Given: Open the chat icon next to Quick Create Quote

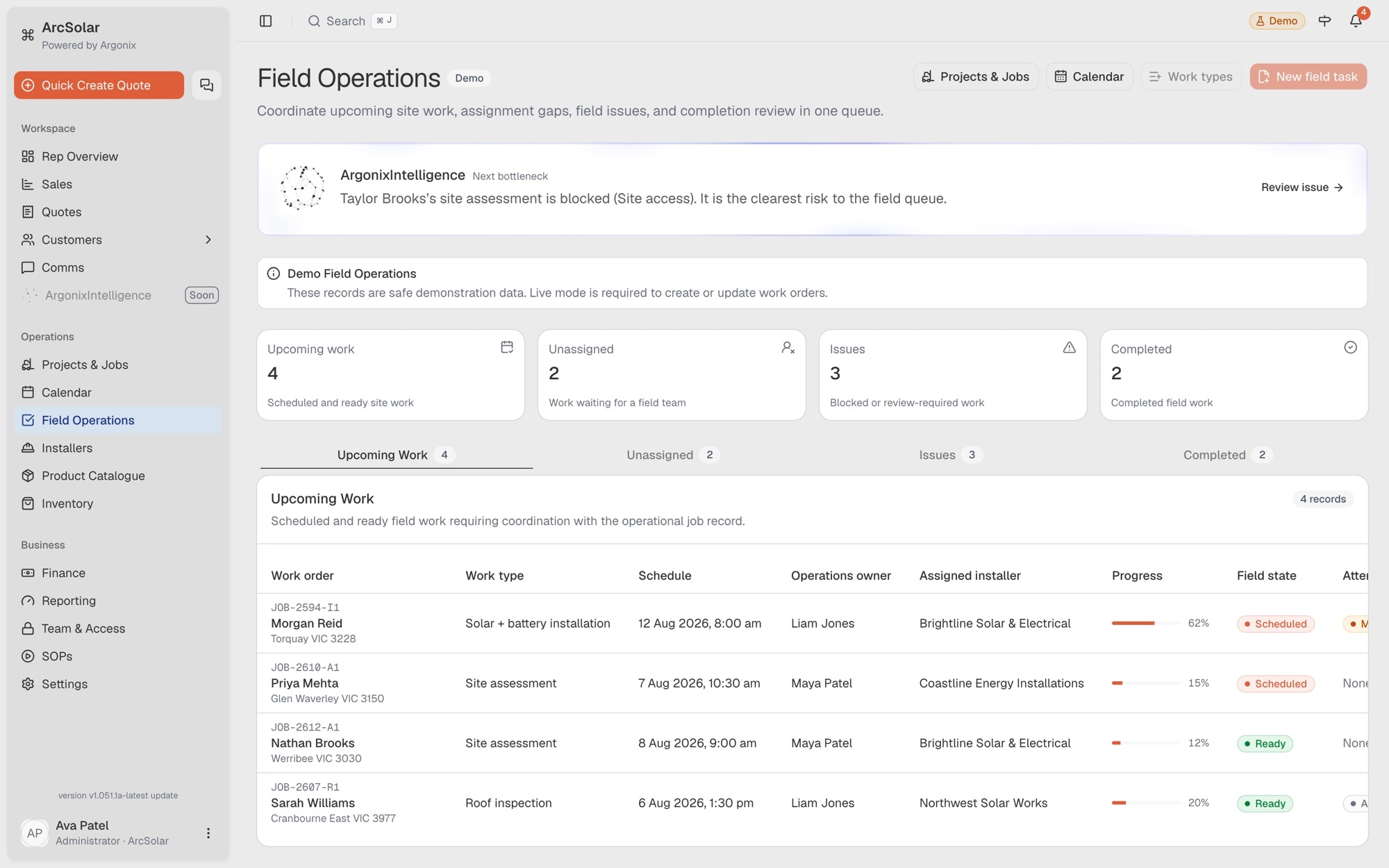Looking at the screenshot, I should [x=206, y=85].
